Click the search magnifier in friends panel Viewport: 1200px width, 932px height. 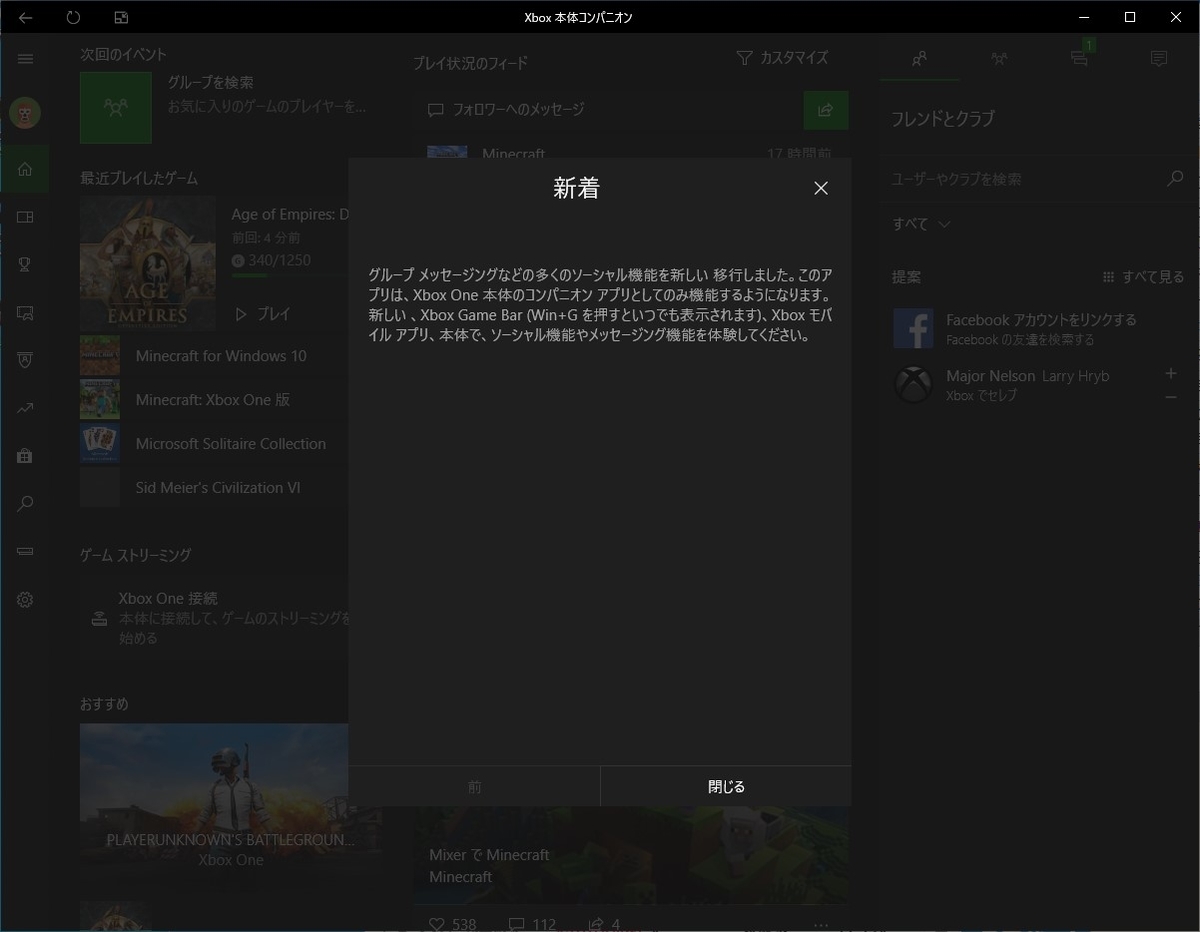(x=1175, y=179)
